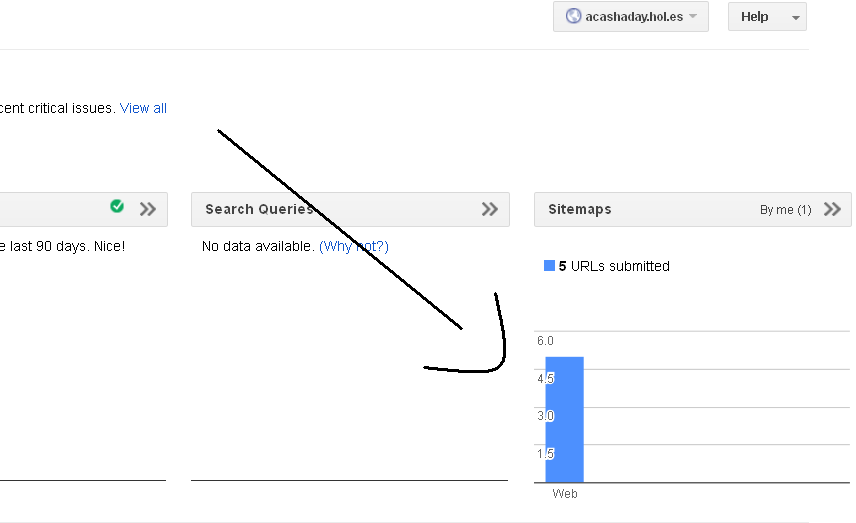856x523 pixels.
Task: Click the 6.0 value on the chart axis
Action: [545, 341]
